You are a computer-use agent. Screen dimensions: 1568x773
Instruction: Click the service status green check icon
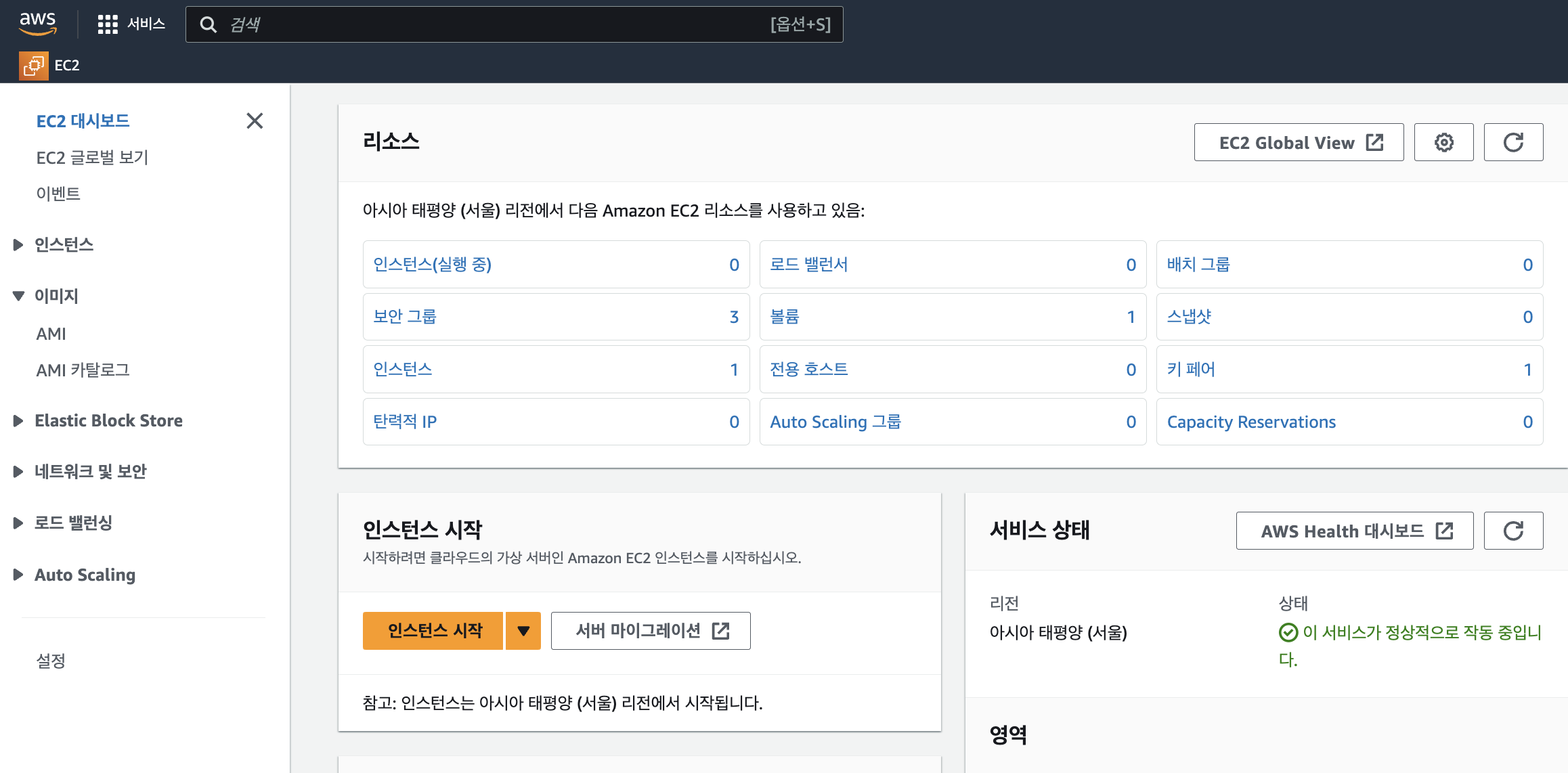point(1288,632)
